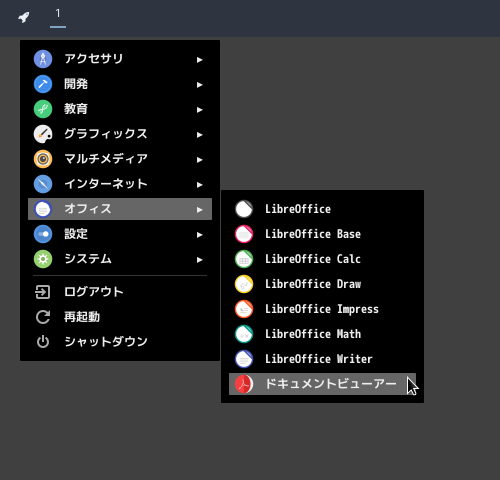Launch LibreOffice Draw
The height and width of the screenshot is (480, 500).
(322, 284)
